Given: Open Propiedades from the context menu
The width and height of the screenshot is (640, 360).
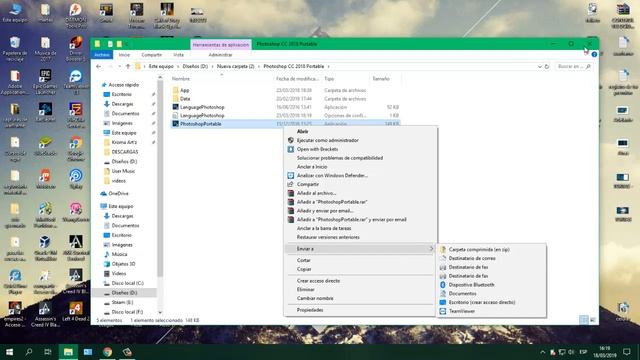Looking at the screenshot, I should [x=310, y=310].
